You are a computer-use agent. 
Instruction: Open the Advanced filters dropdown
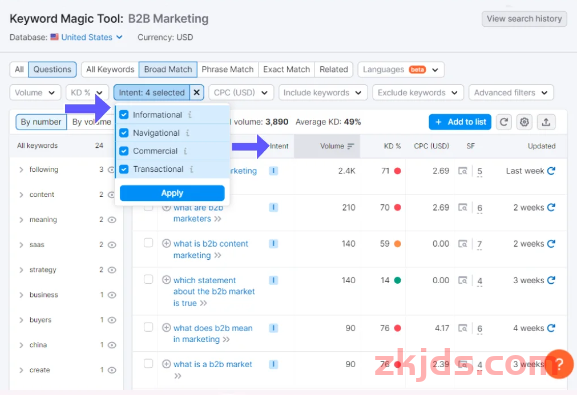pyautogui.click(x=511, y=92)
